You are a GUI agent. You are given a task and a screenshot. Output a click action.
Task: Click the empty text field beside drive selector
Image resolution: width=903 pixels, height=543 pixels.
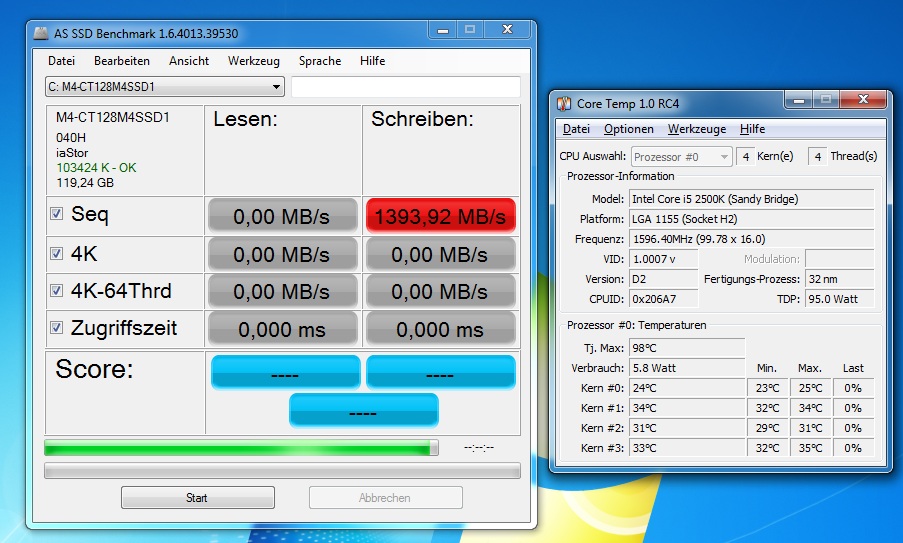(406, 87)
